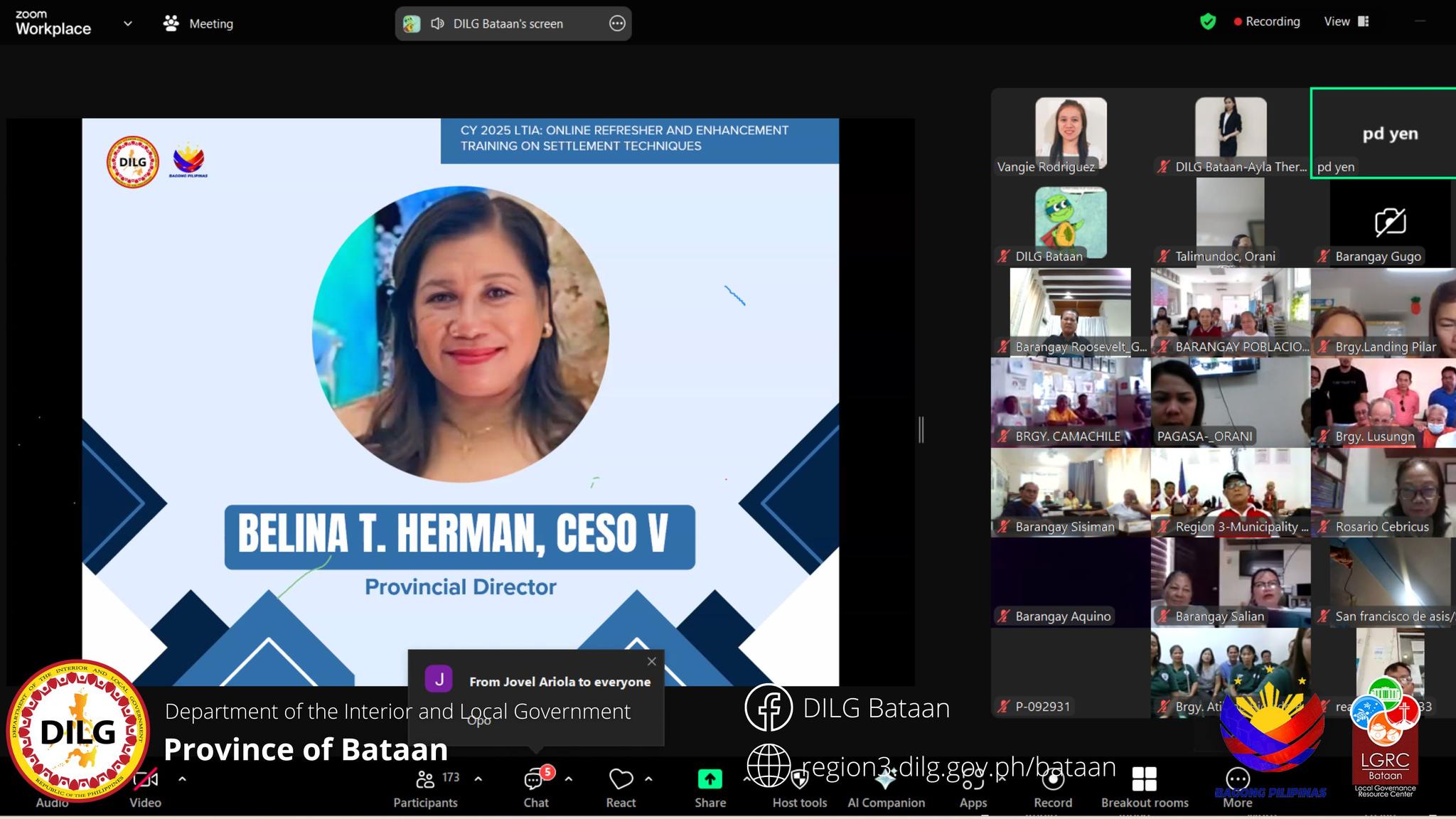
Task: Click the muted mic icon on Barangay Gugo
Action: (1323, 257)
